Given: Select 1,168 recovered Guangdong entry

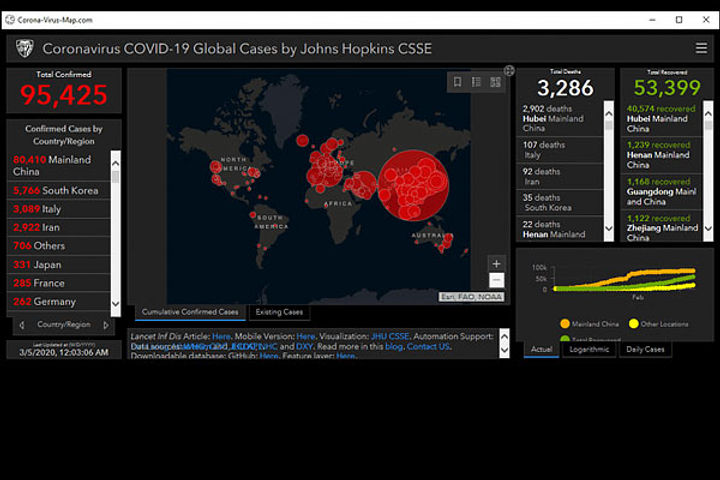Looking at the screenshot, I should (662, 192).
